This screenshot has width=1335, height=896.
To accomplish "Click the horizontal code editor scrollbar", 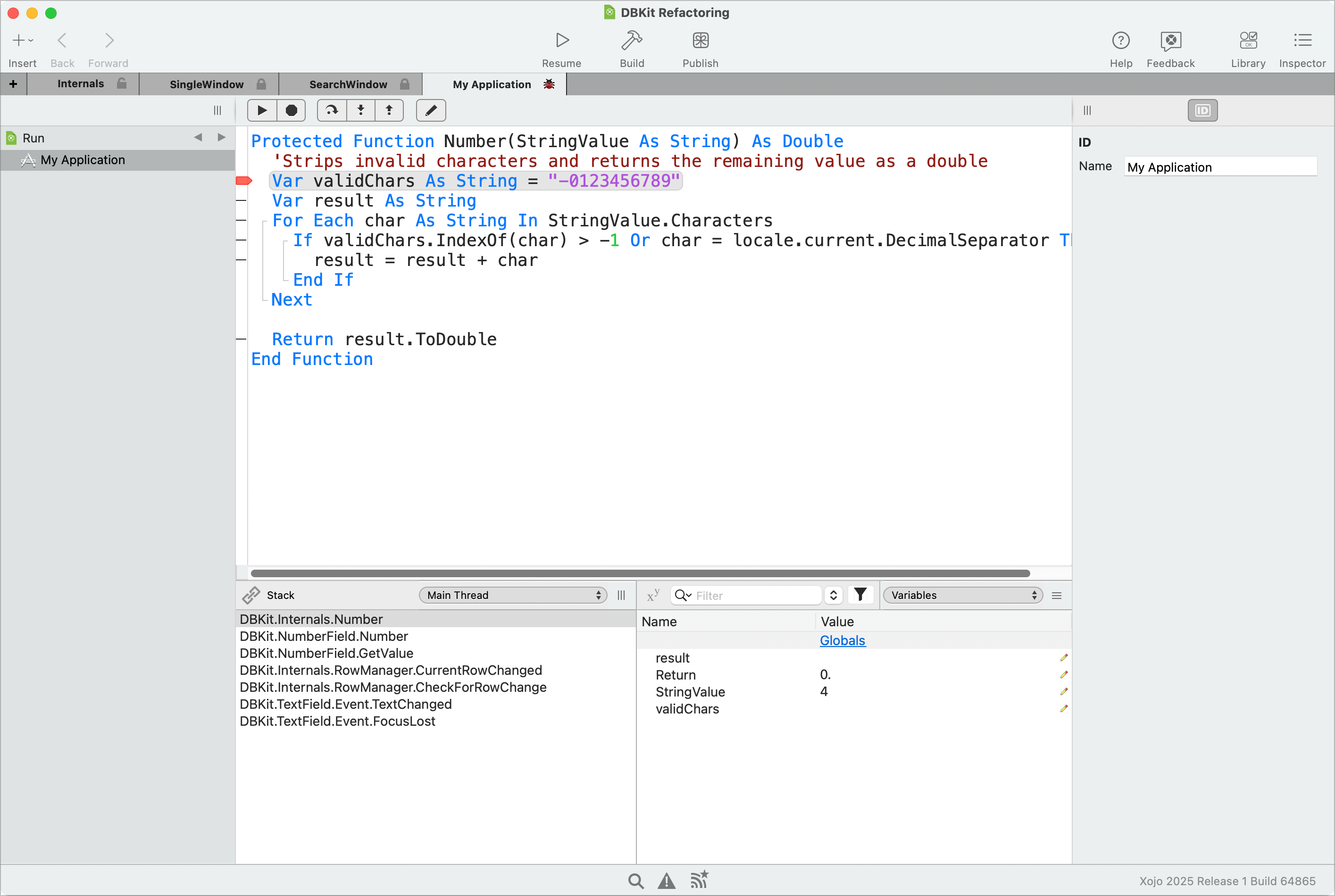I will click(640, 573).
